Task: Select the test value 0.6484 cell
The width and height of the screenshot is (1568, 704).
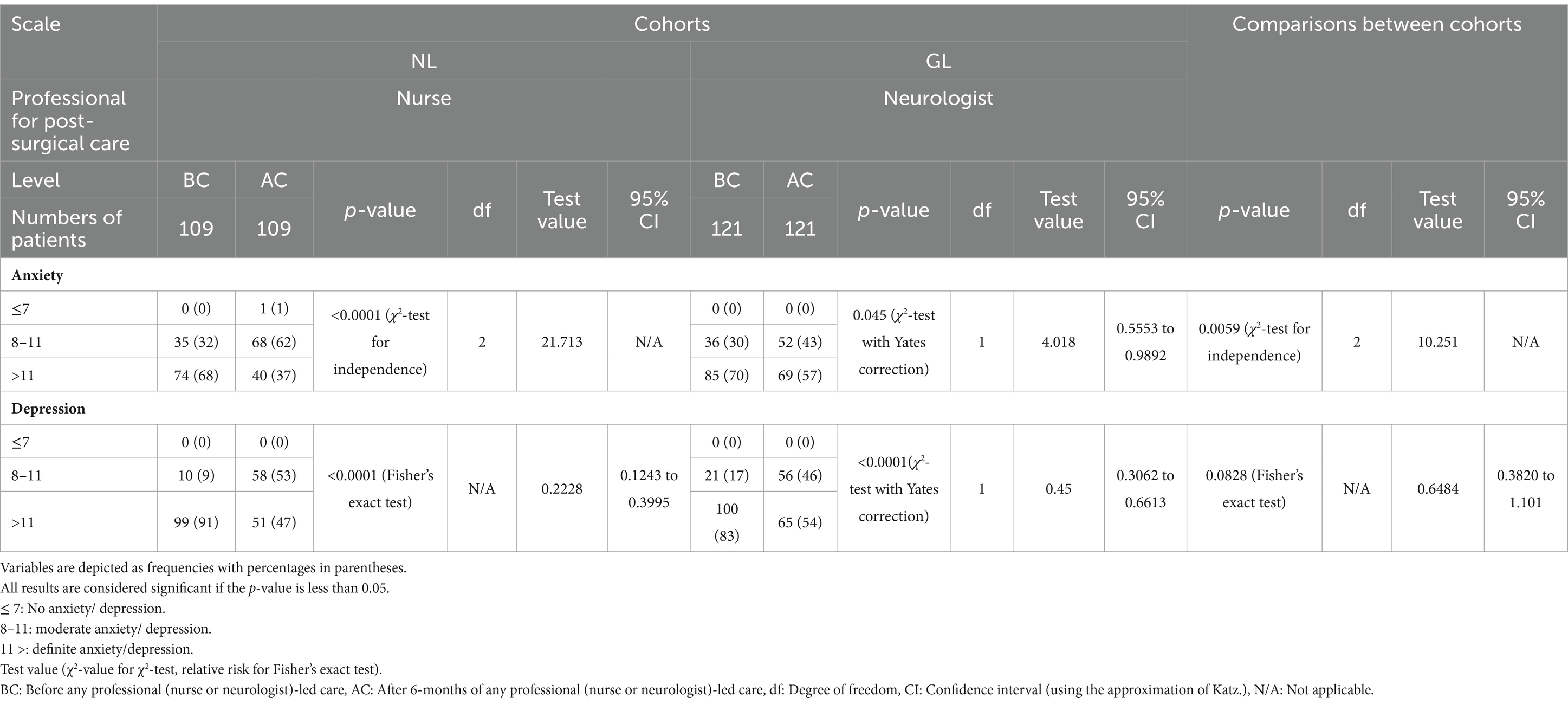Action: tap(1438, 488)
